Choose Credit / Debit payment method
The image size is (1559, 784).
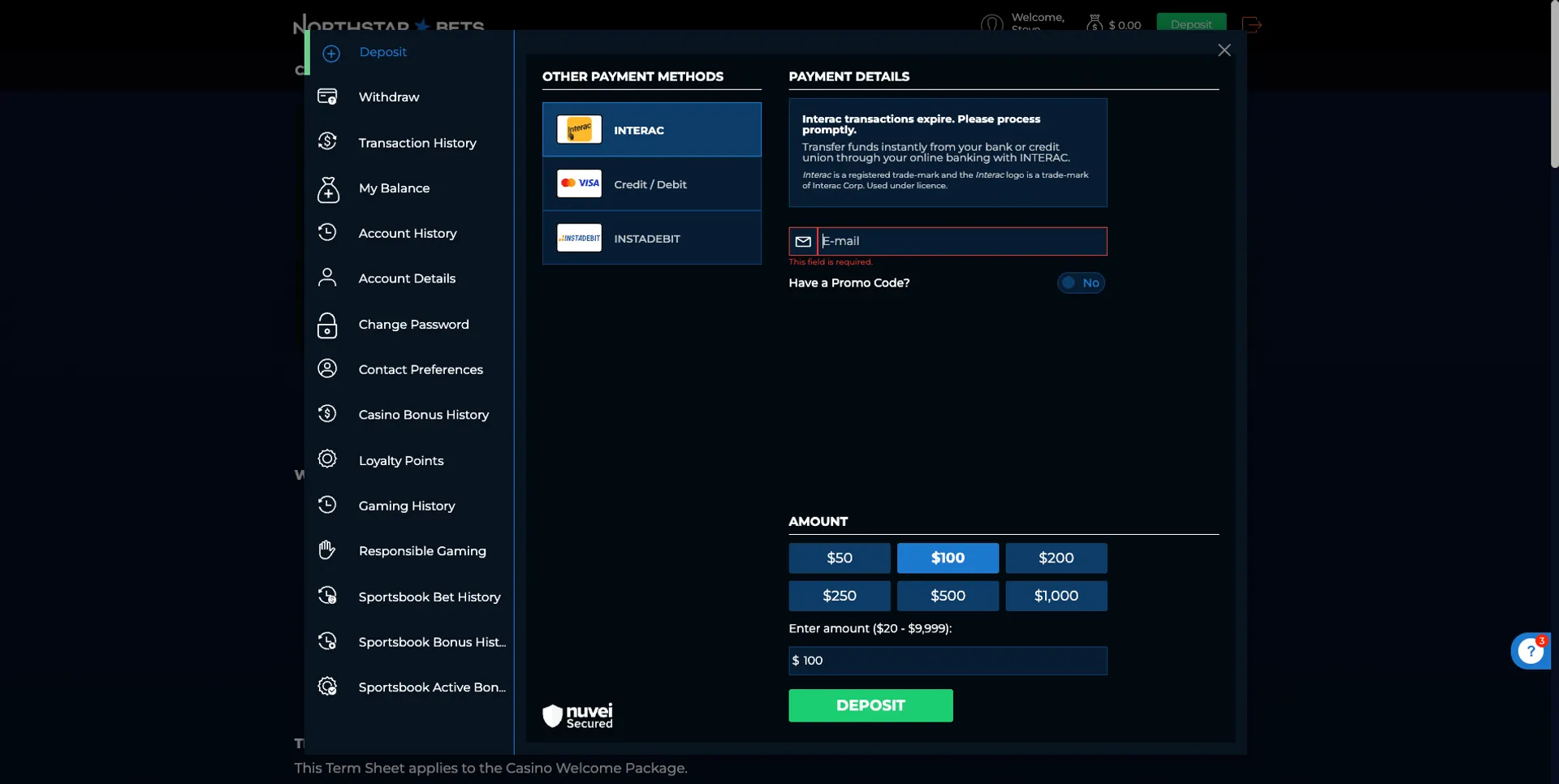point(651,184)
